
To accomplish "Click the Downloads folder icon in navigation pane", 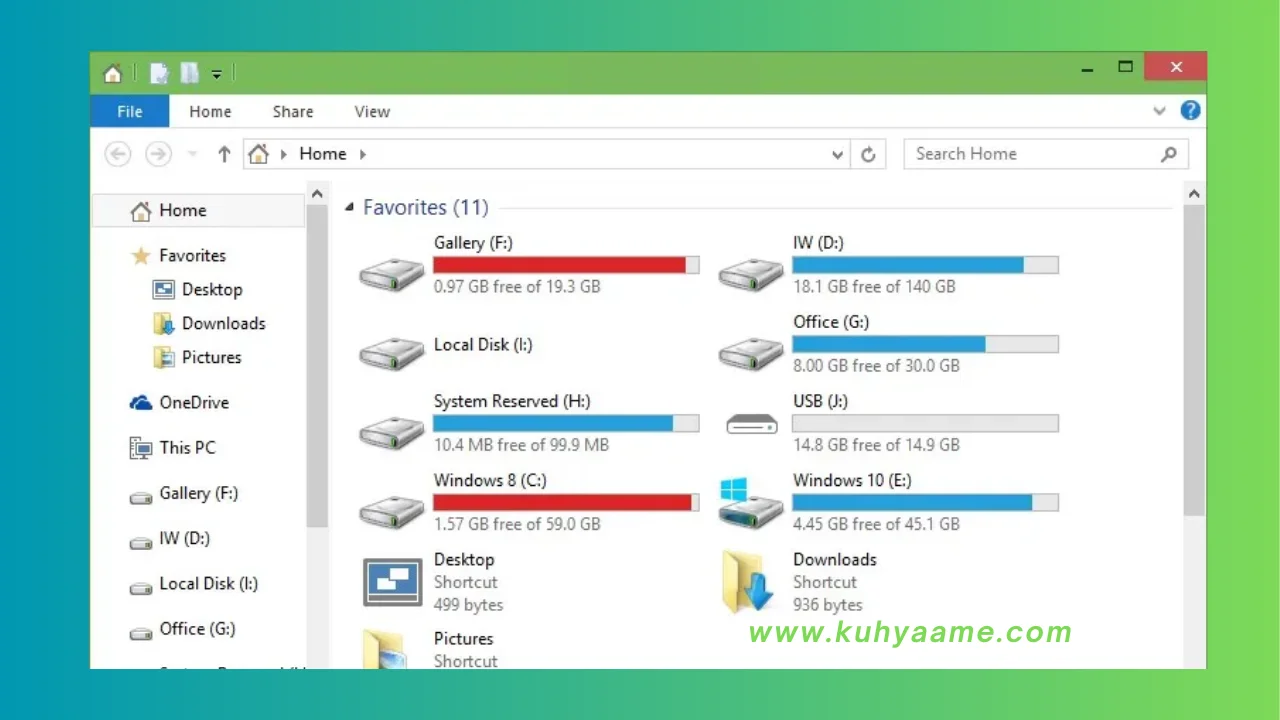I will [163, 324].
